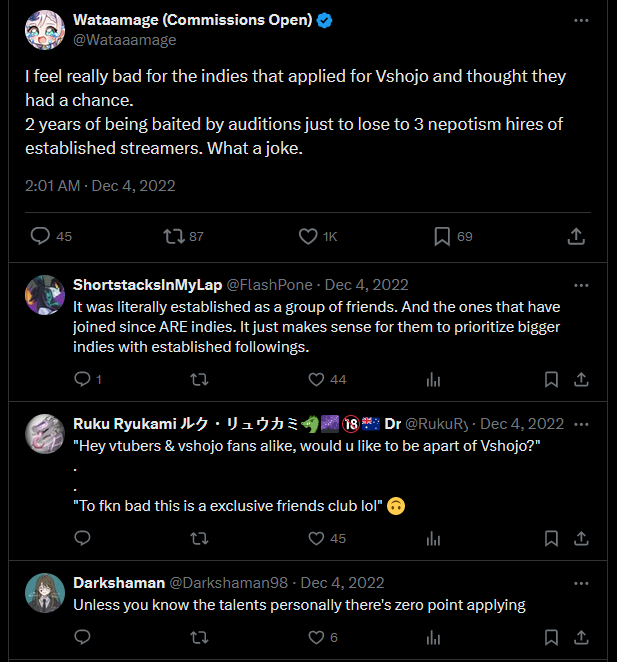Viewport: 617px width, 662px height.
Task: Open the 2:01 AM Dec 4, 2022 timestamp
Action: click(100, 186)
